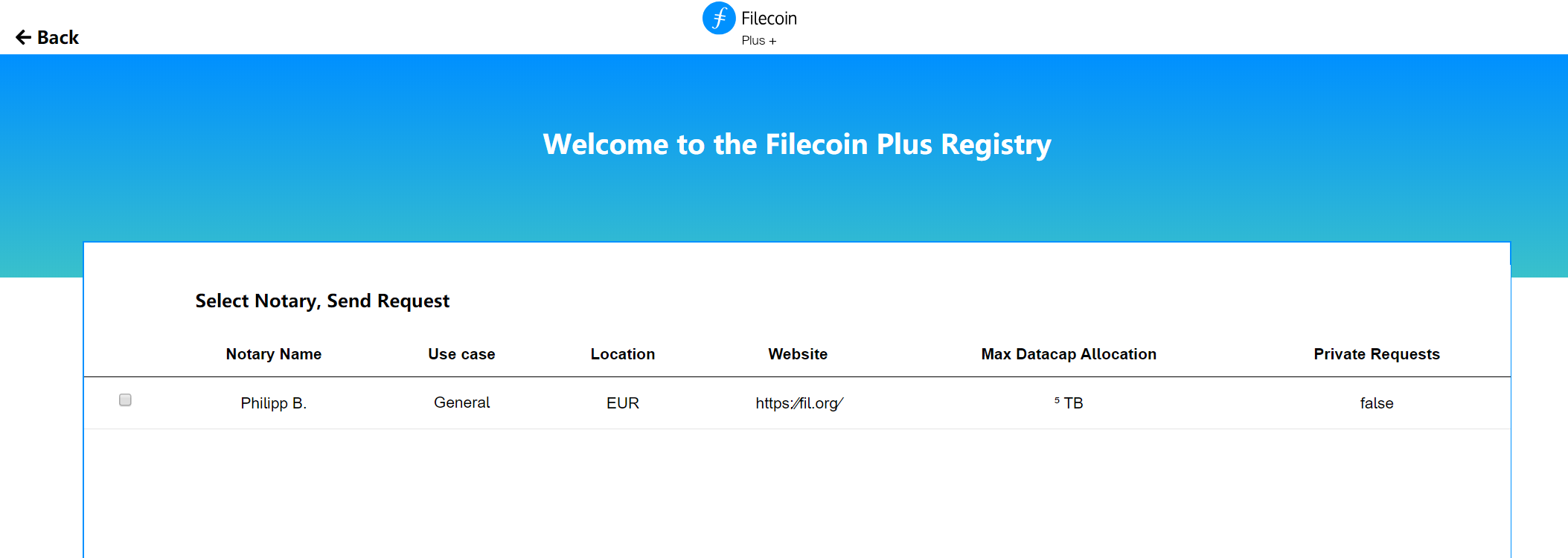Click the Plus + label under the logo
This screenshot has height=558, width=1568.
point(759,41)
